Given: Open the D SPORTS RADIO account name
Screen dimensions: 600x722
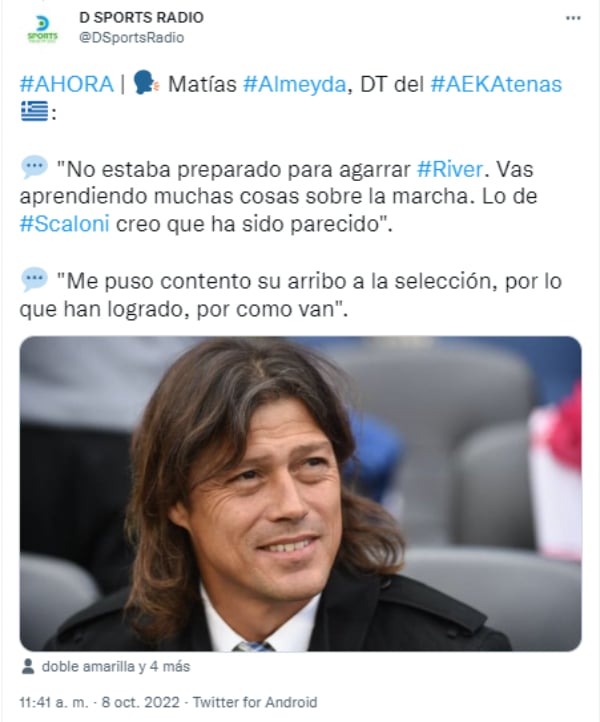Looking at the screenshot, I should 141,17.
